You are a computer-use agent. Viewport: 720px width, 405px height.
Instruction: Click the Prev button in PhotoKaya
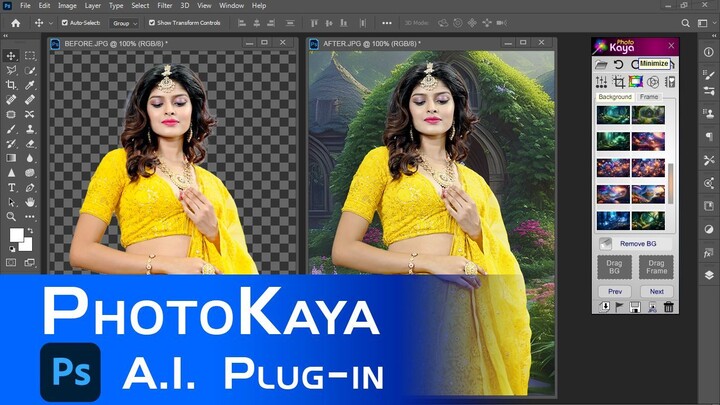click(x=615, y=292)
